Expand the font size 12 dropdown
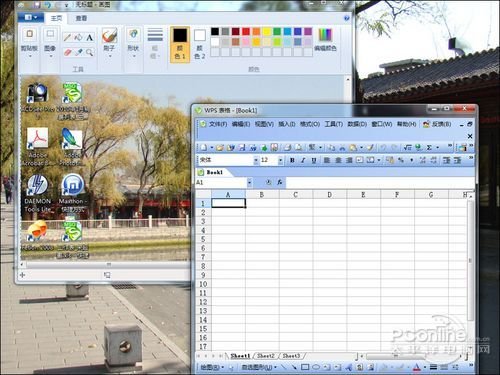The image size is (500, 375). tap(280, 160)
